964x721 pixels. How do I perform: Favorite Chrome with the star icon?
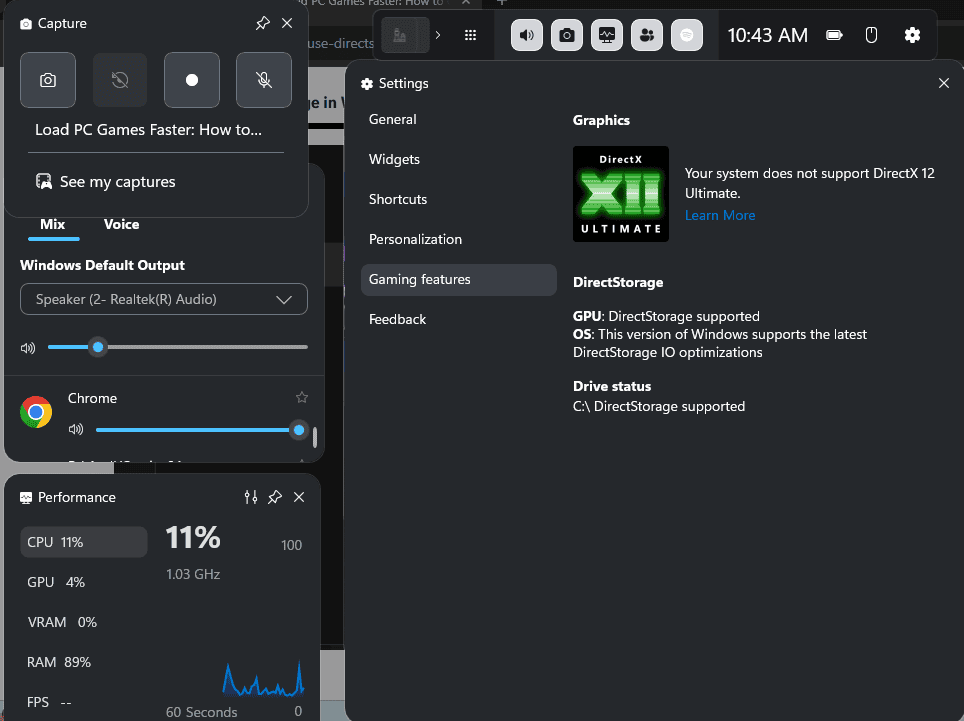(x=302, y=398)
